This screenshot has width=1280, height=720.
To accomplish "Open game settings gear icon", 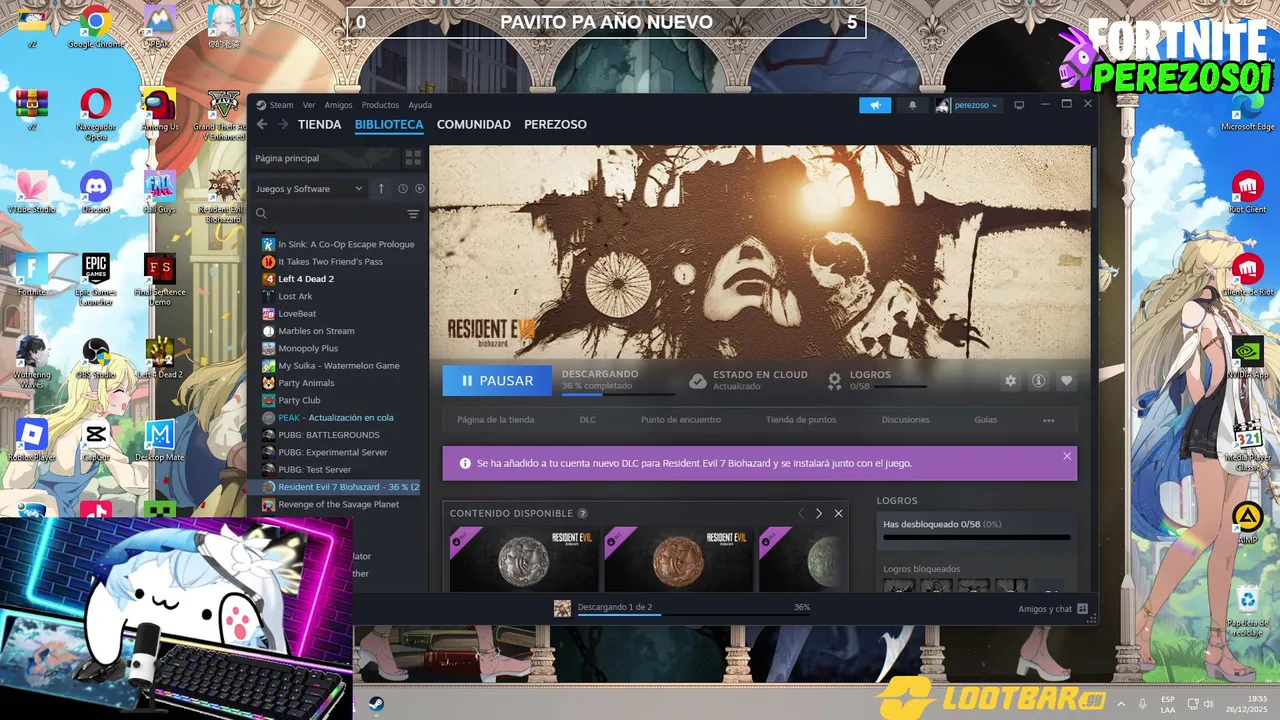I will [x=1010, y=381].
